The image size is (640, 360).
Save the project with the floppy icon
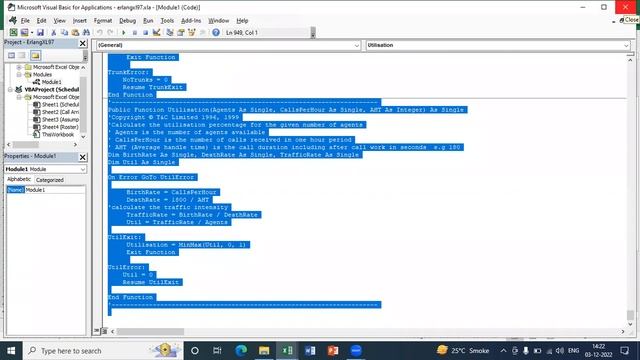pos(40,33)
